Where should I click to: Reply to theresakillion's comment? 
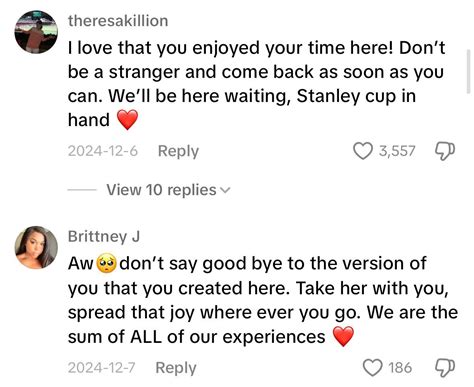(x=178, y=151)
